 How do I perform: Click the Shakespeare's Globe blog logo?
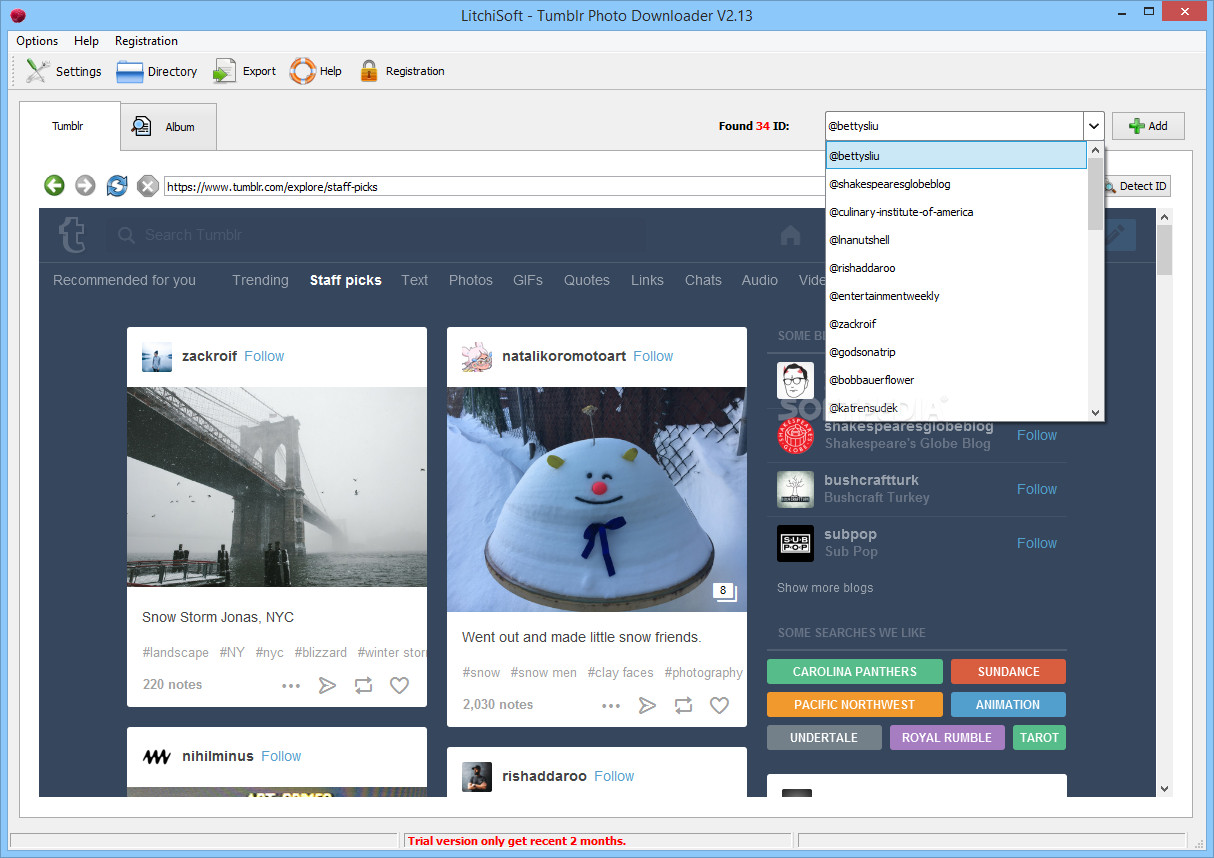(795, 435)
